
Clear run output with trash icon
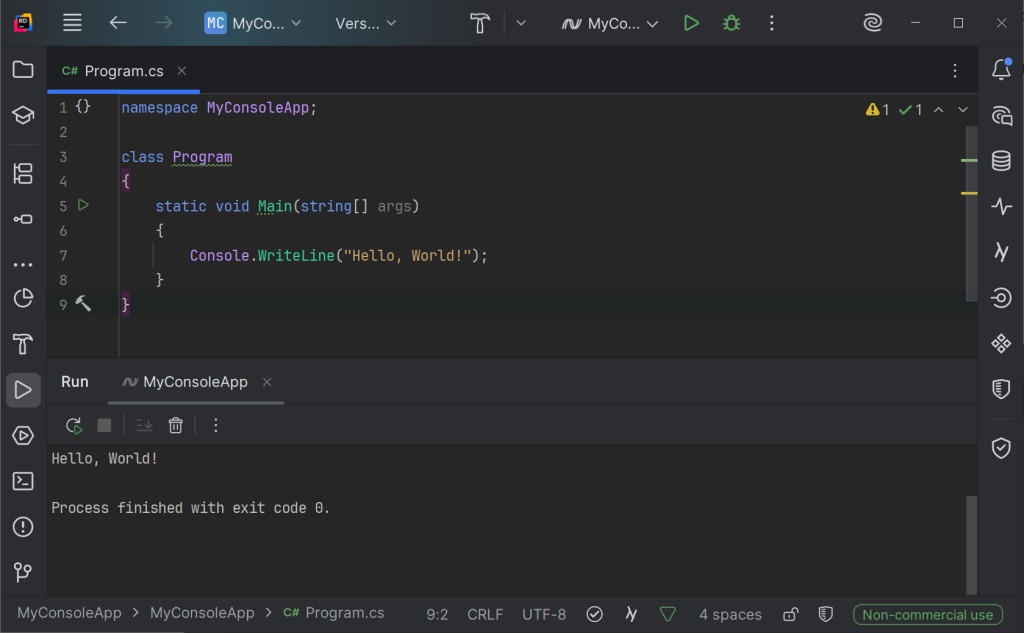pos(176,425)
